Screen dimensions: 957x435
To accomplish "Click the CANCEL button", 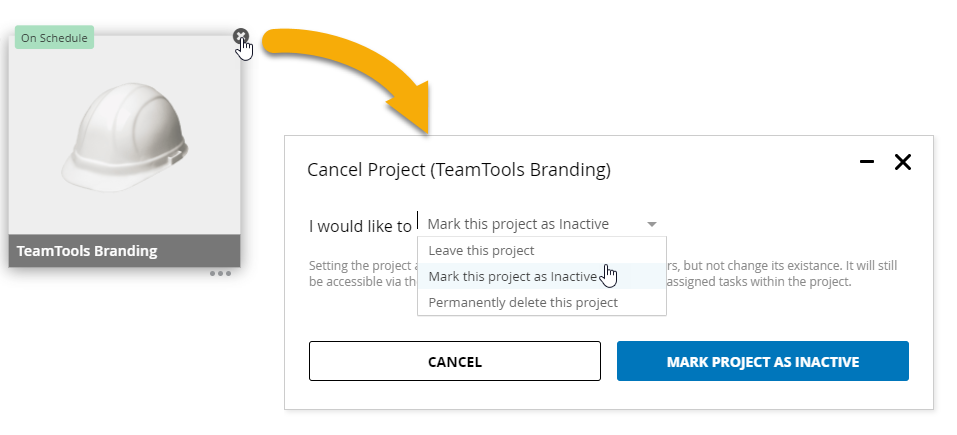I will coord(455,361).
